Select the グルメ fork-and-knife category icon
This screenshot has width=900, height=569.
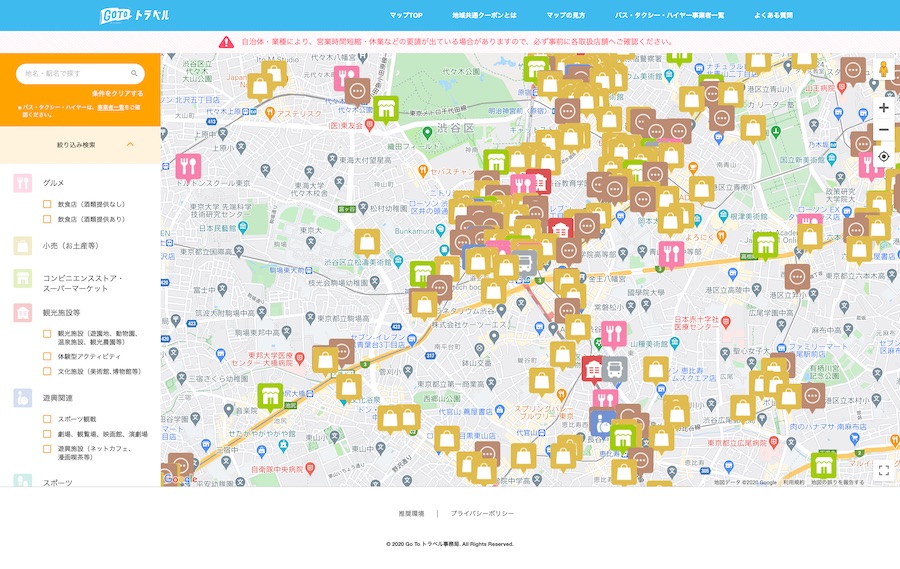(x=22, y=183)
